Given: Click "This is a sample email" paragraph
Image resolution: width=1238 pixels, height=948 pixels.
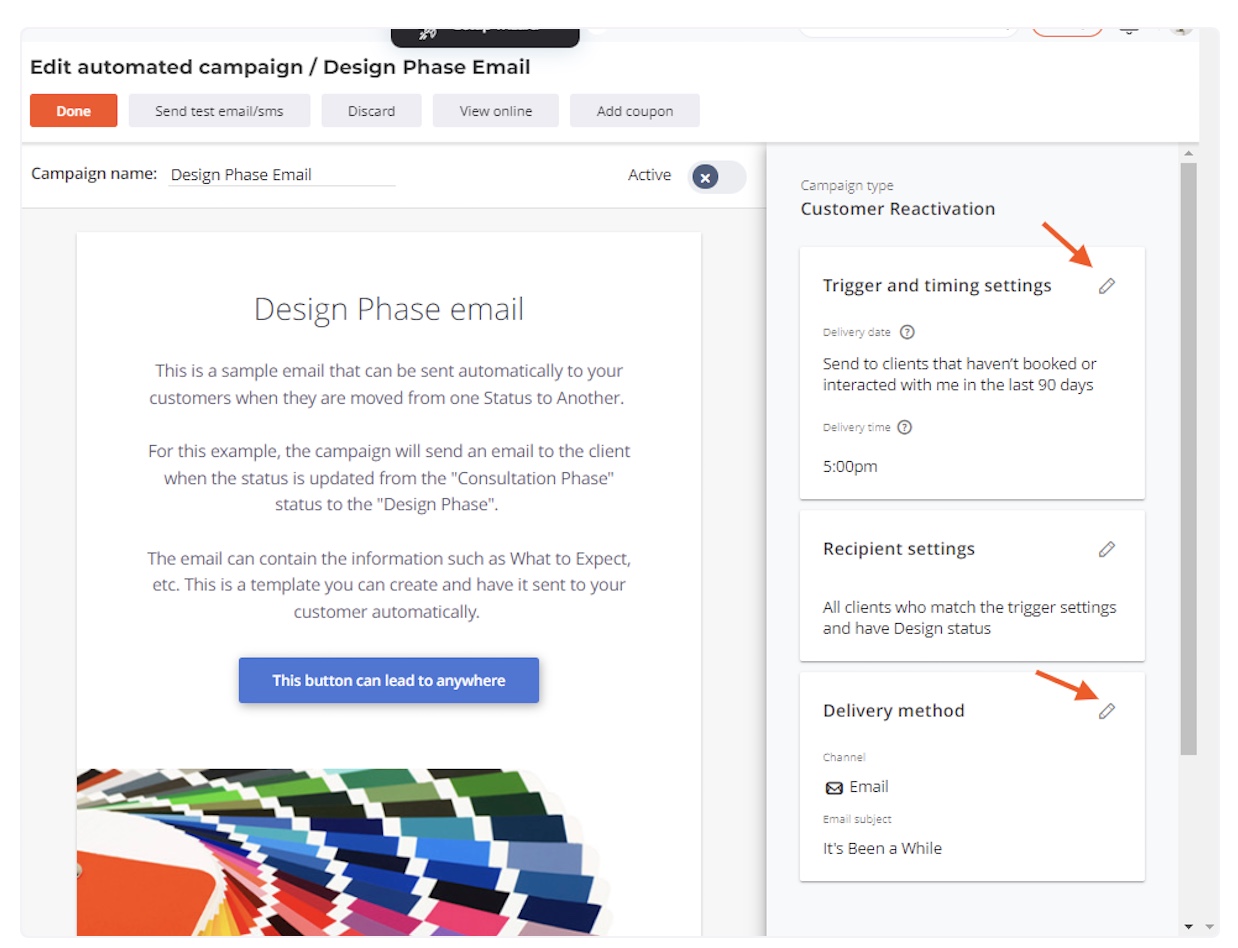Looking at the screenshot, I should click(x=389, y=384).
